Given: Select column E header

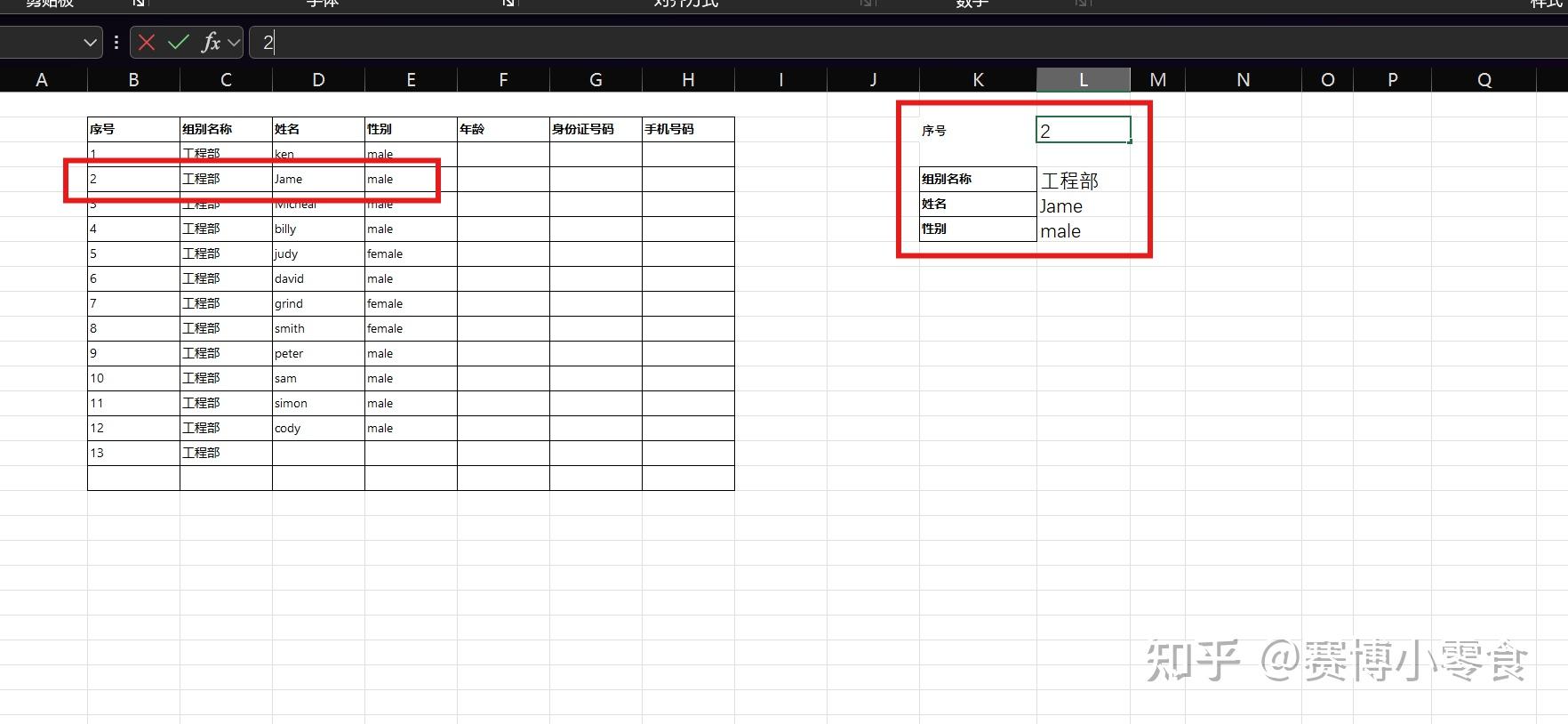Looking at the screenshot, I should (x=411, y=80).
